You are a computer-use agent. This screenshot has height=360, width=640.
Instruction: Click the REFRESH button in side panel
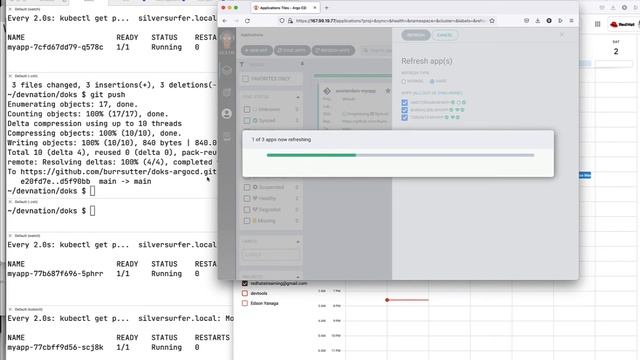(416, 35)
